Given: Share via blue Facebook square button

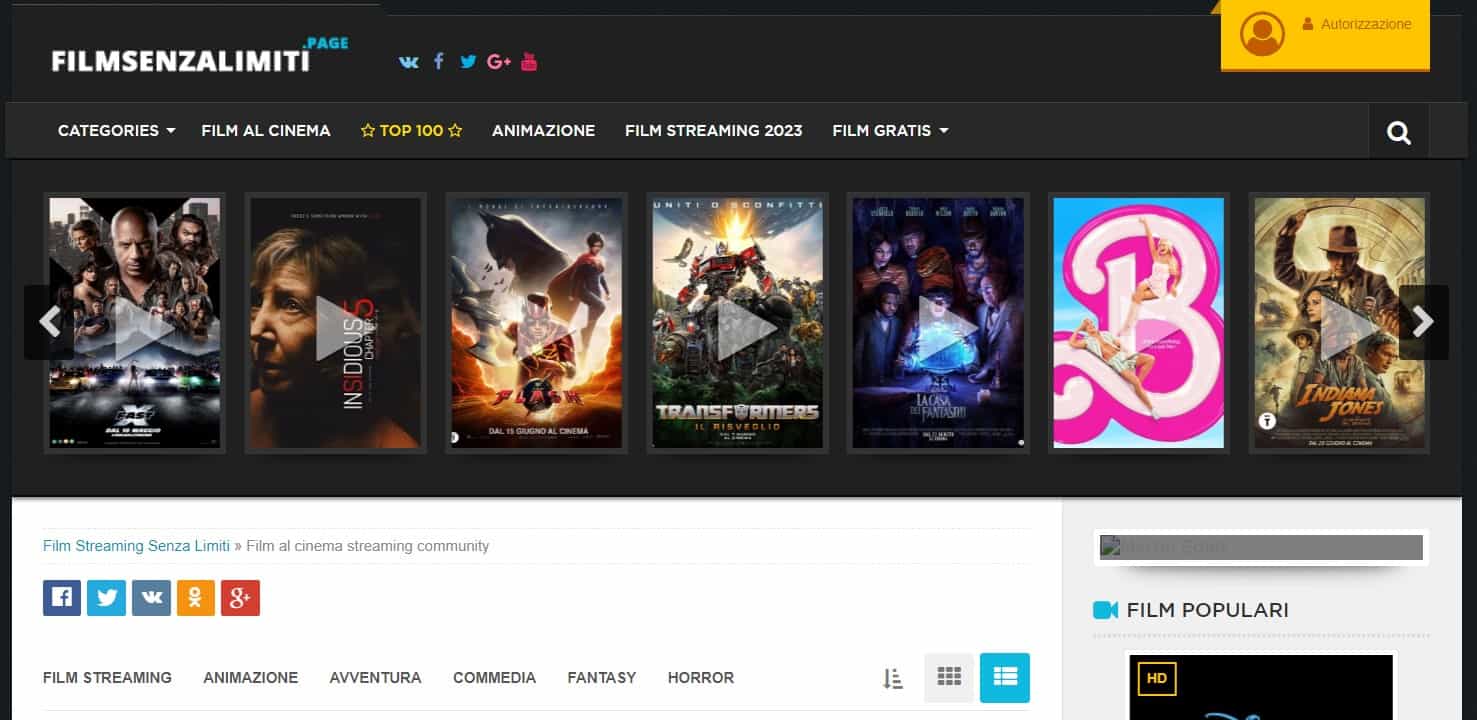Looking at the screenshot, I should click(62, 597).
